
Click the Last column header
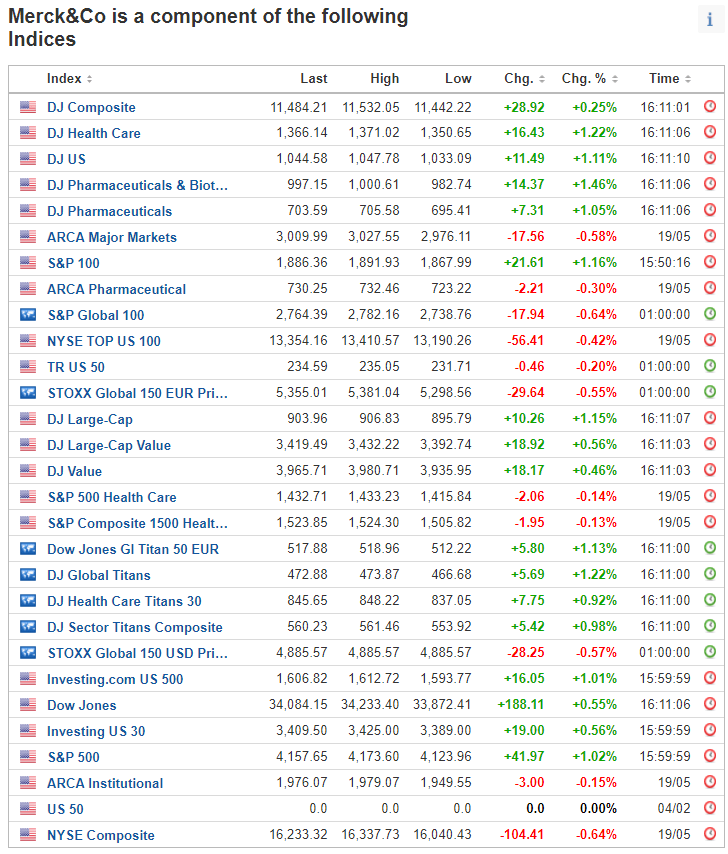[313, 79]
